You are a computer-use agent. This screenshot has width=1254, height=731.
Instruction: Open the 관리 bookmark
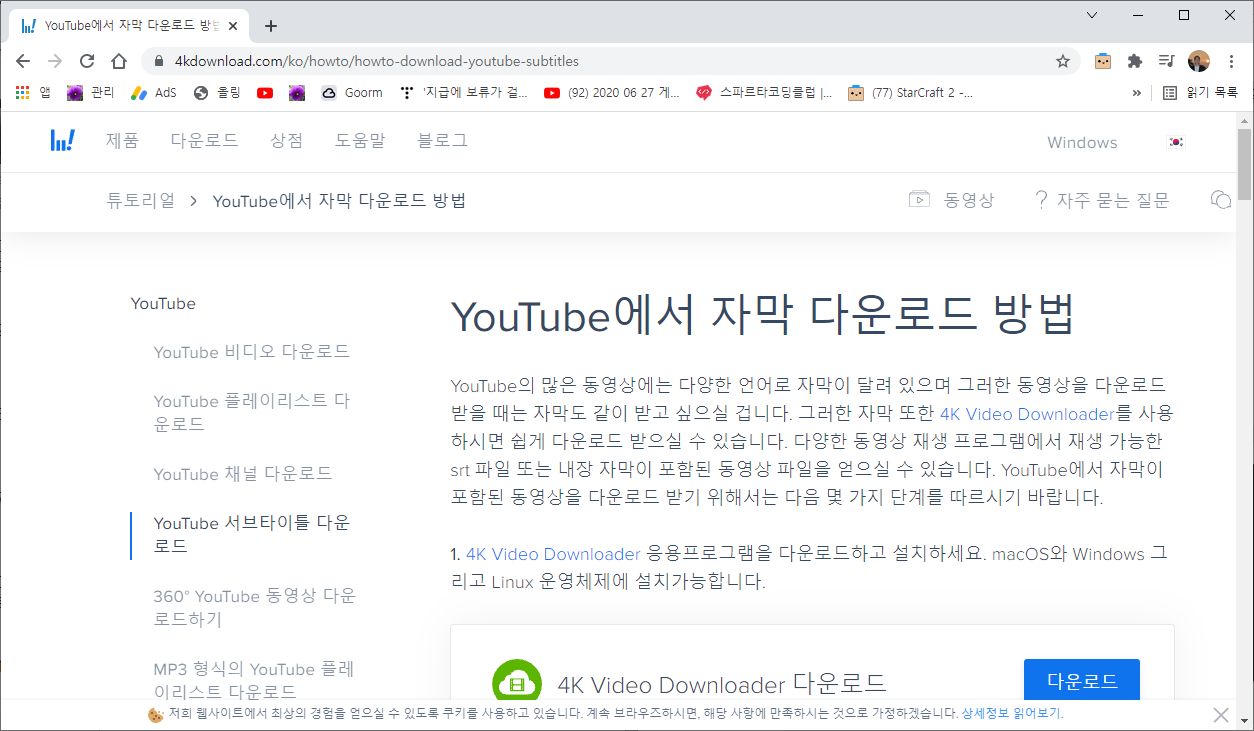point(90,92)
